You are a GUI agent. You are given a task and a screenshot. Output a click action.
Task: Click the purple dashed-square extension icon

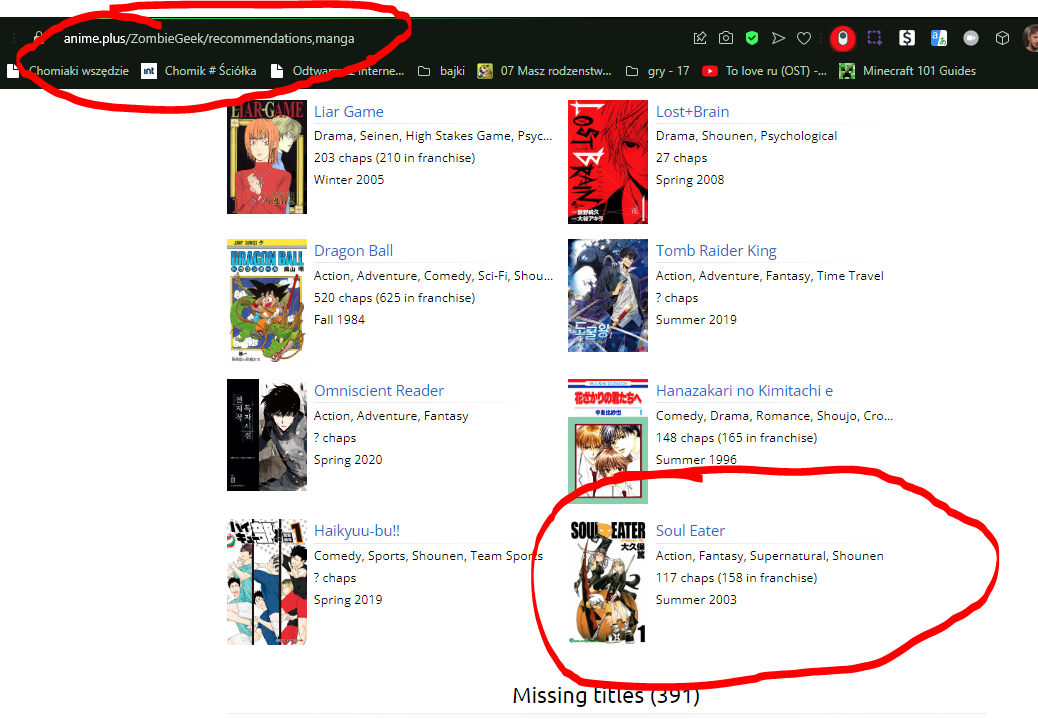coord(875,38)
